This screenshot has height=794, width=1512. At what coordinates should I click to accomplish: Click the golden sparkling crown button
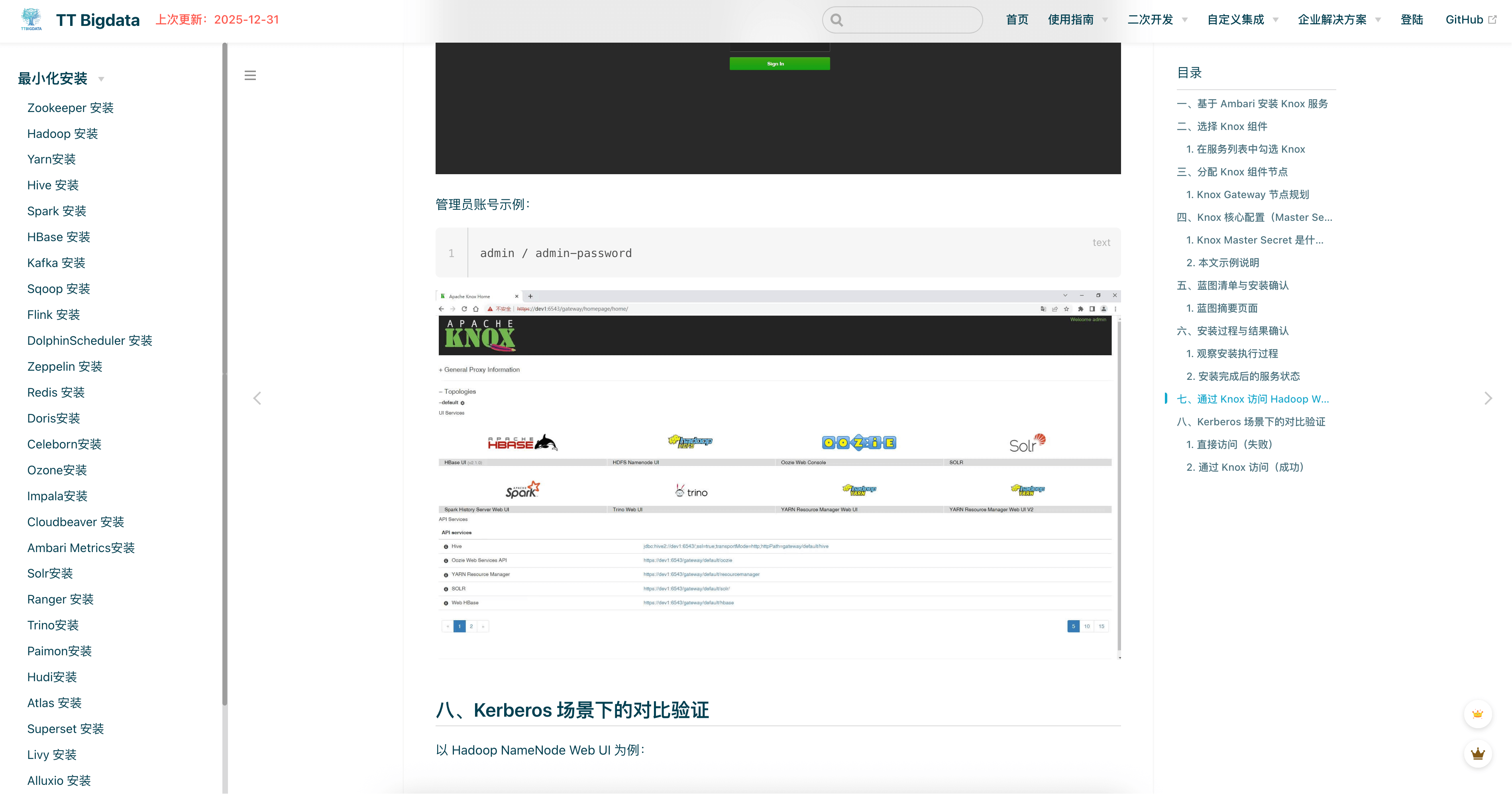pyautogui.click(x=1477, y=713)
